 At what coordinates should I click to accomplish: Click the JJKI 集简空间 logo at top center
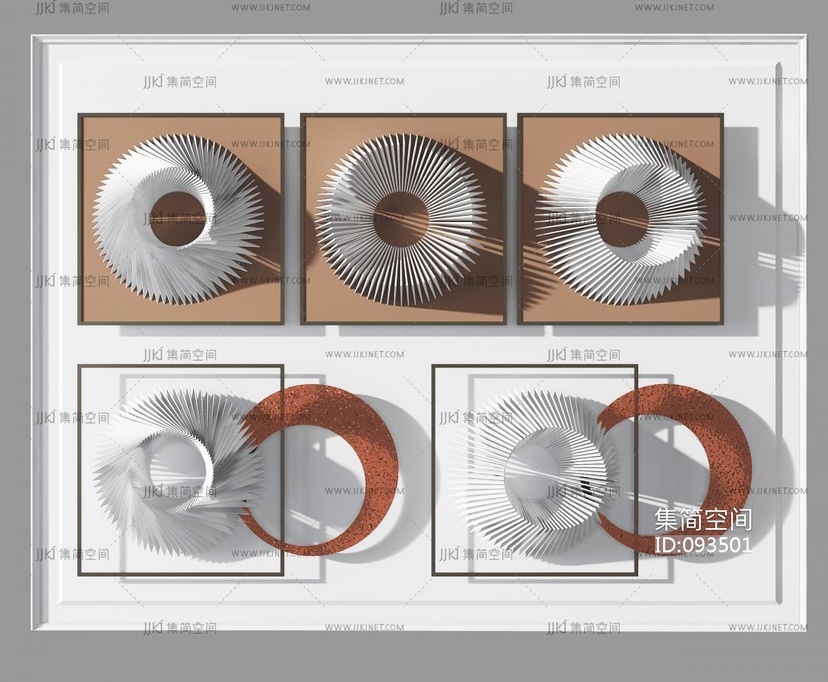coord(476,8)
